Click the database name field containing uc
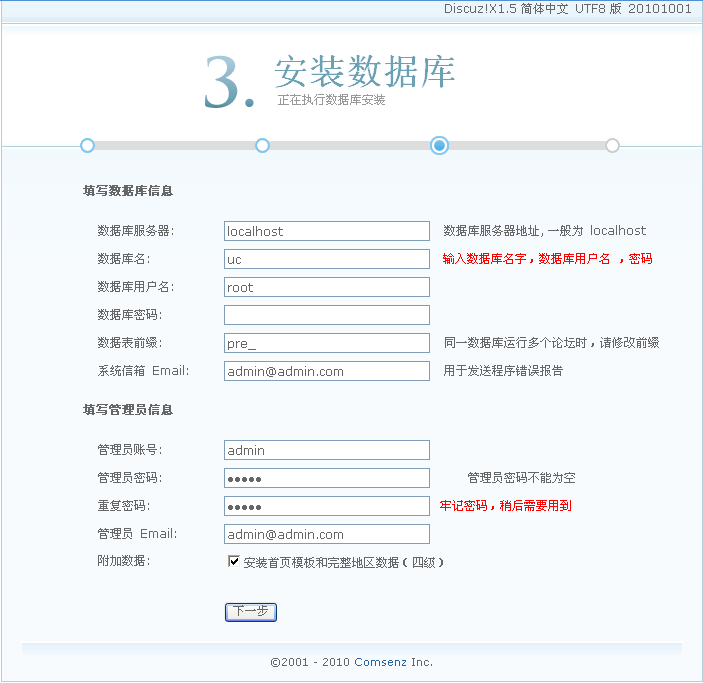The width and height of the screenshot is (703, 683). [x=326, y=259]
